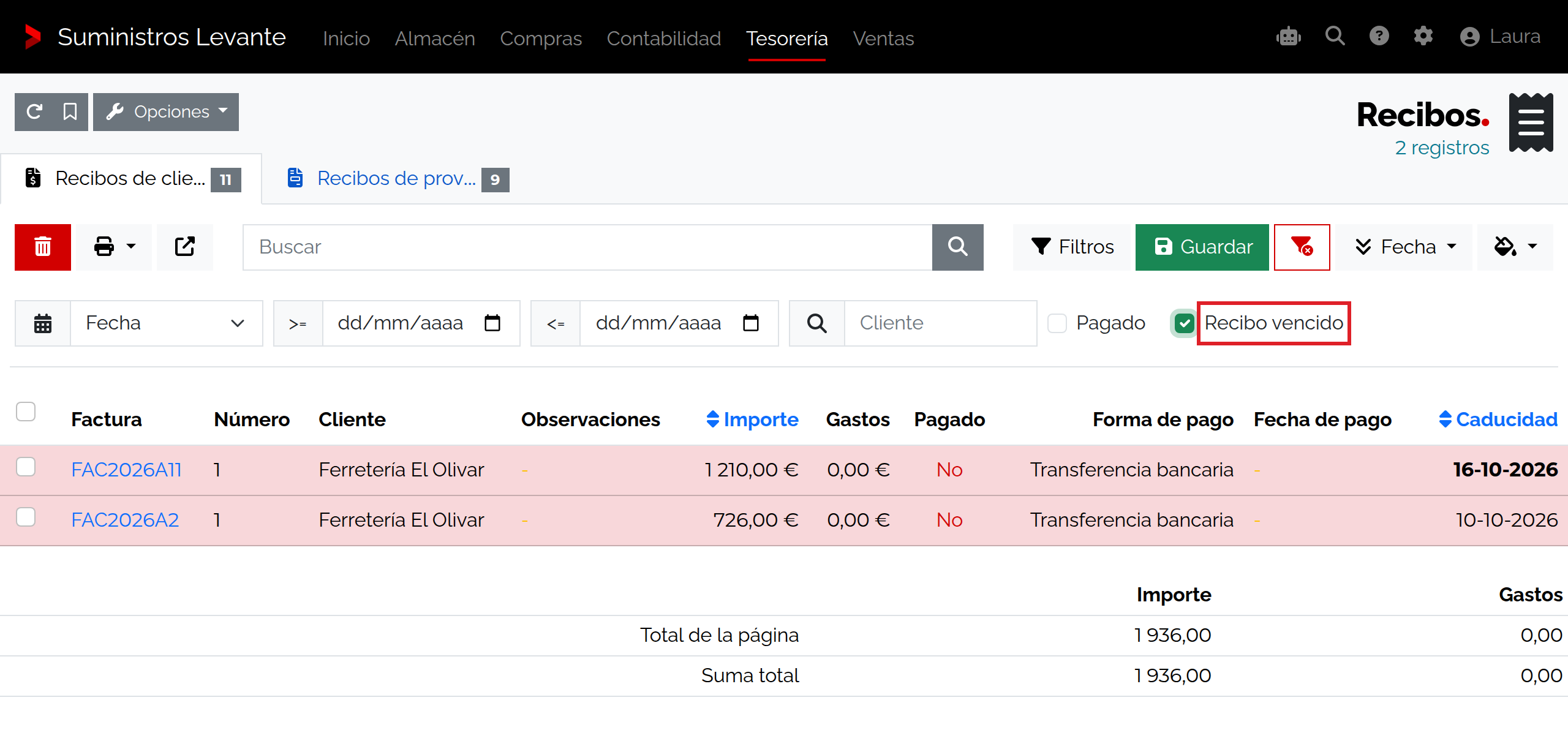The image size is (1568, 741).
Task: Open the export share icon button
Action: [x=184, y=247]
